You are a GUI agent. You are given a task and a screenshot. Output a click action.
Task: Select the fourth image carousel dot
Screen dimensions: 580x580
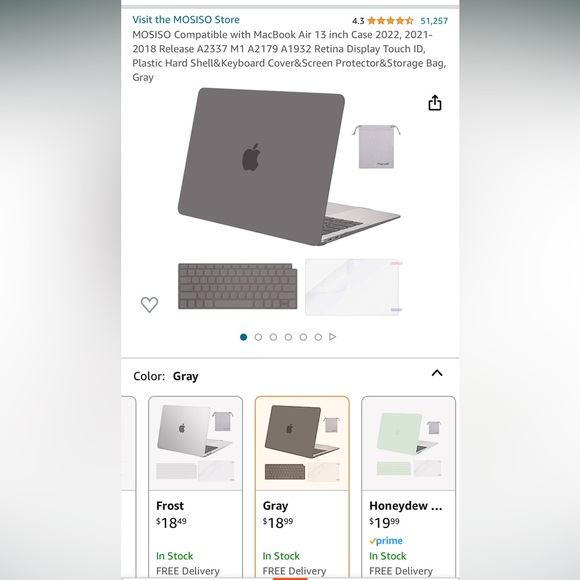point(288,337)
